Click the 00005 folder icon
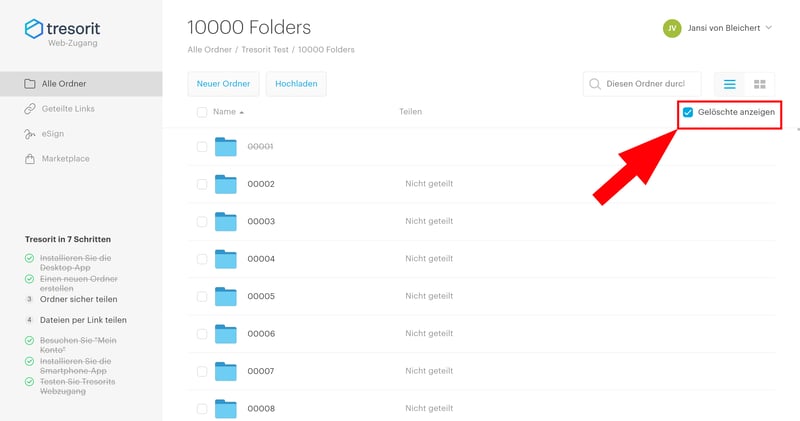Image resolution: width=800 pixels, height=421 pixels. [226, 296]
